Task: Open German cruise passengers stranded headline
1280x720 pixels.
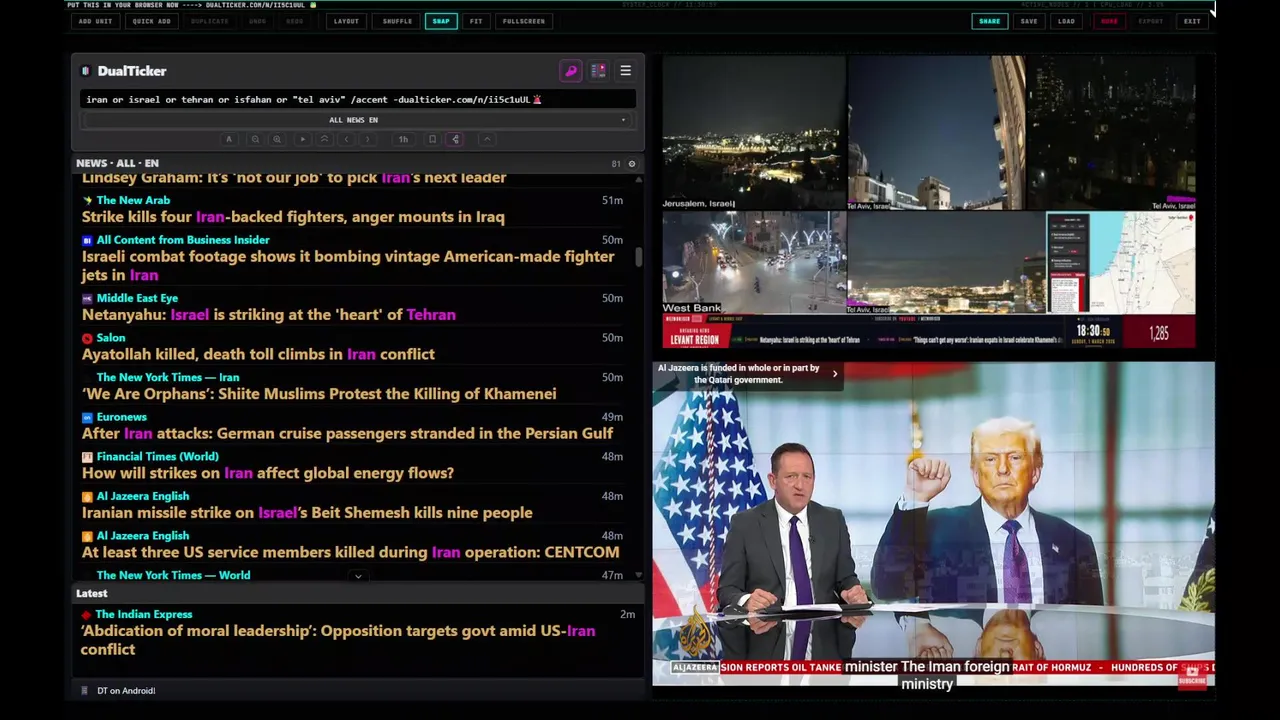Action: 347,434
